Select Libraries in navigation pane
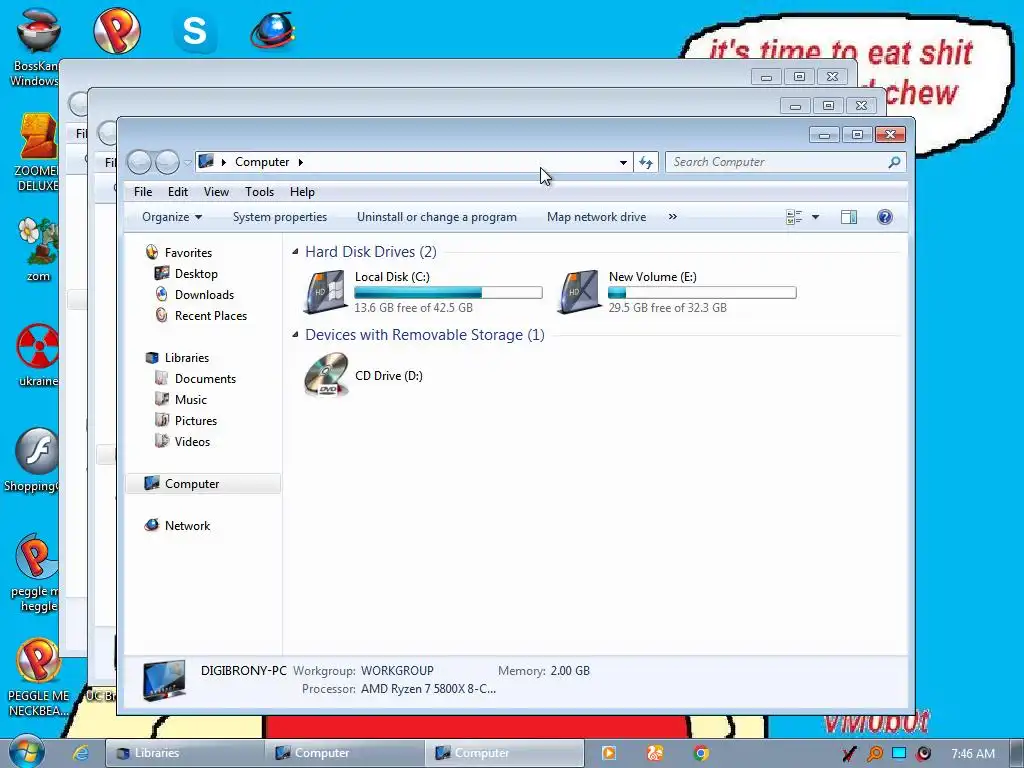The width and height of the screenshot is (1024, 768). pos(187,358)
